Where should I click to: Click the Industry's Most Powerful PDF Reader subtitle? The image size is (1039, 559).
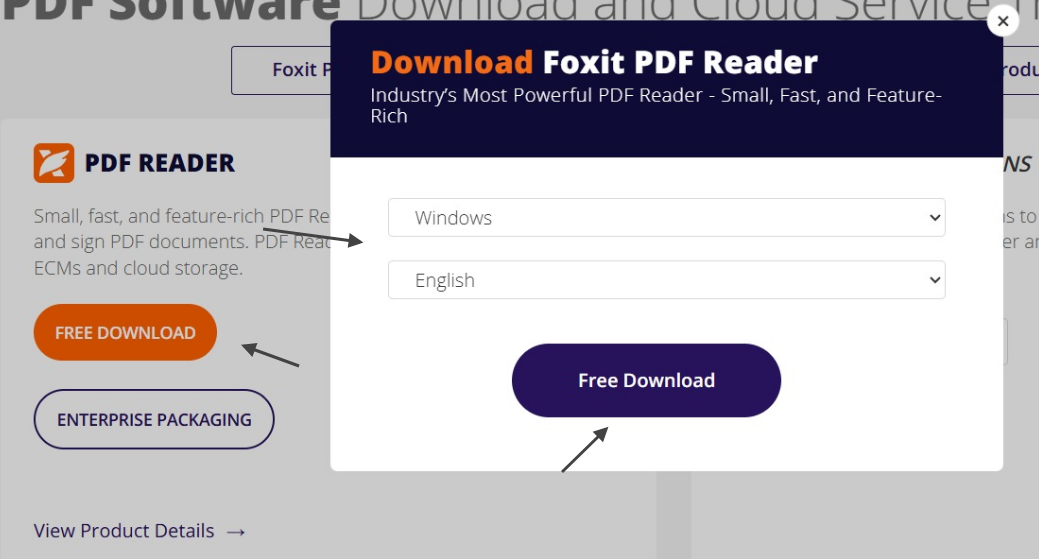point(656,105)
